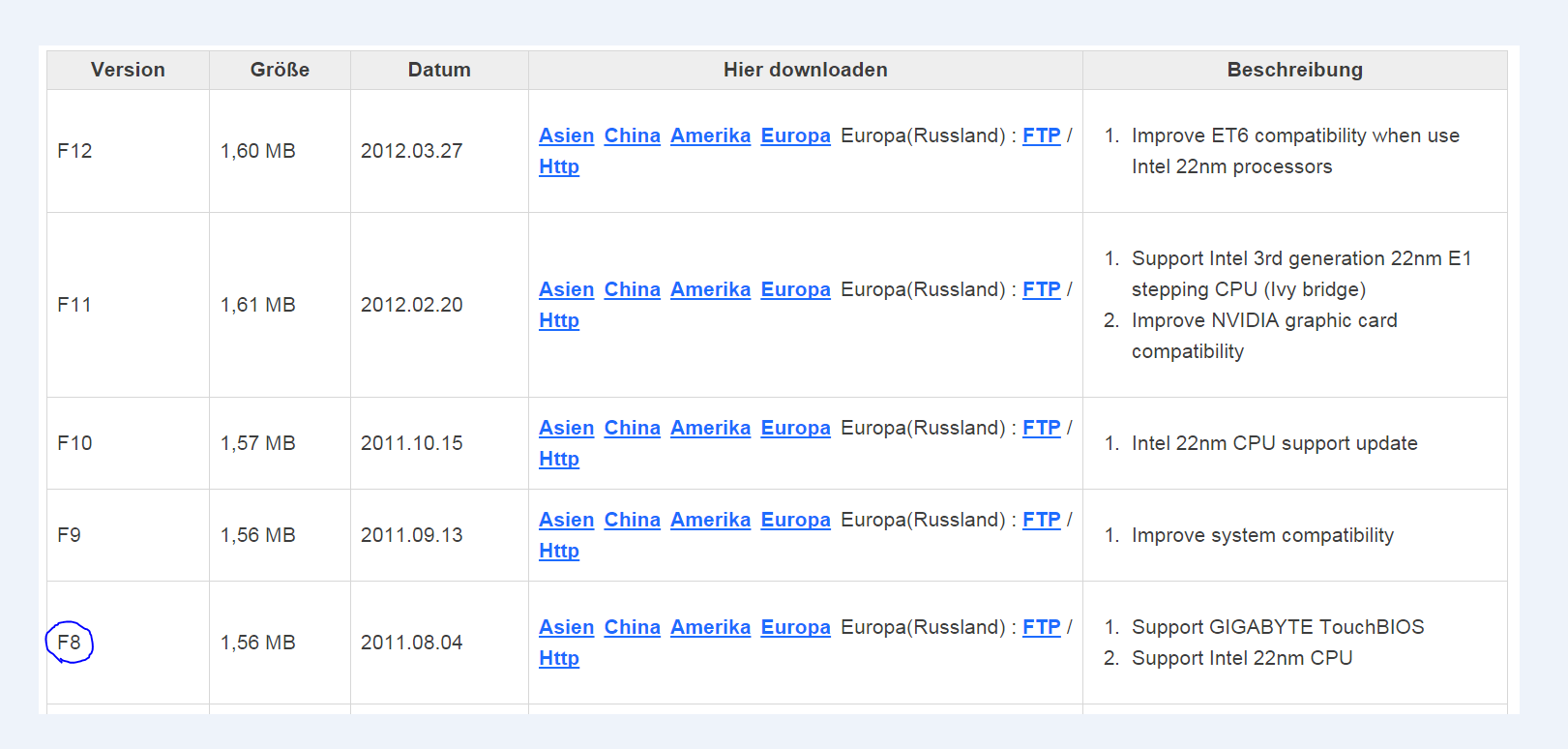Image resolution: width=1568 pixels, height=749 pixels.
Task: Click the circled F8 version cell
Action: tap(70, 643)
